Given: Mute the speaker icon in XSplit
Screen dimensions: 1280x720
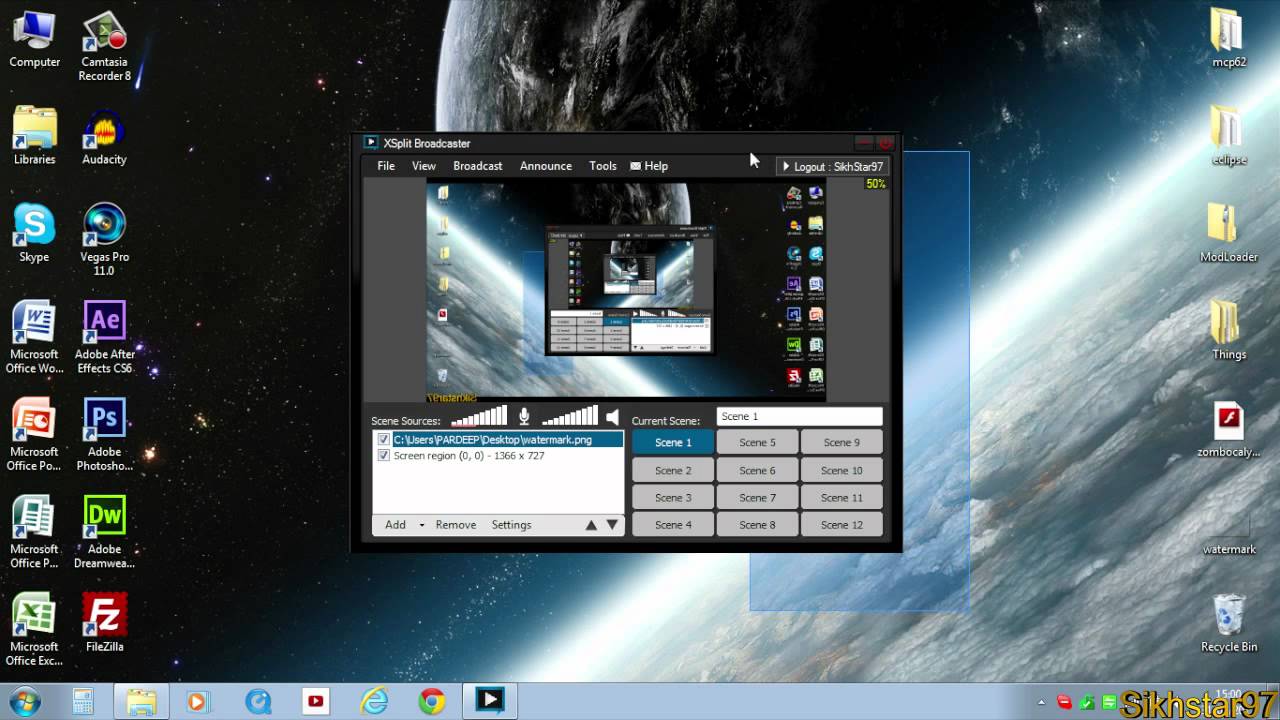Looking at the screenshot, I should 612,417.
